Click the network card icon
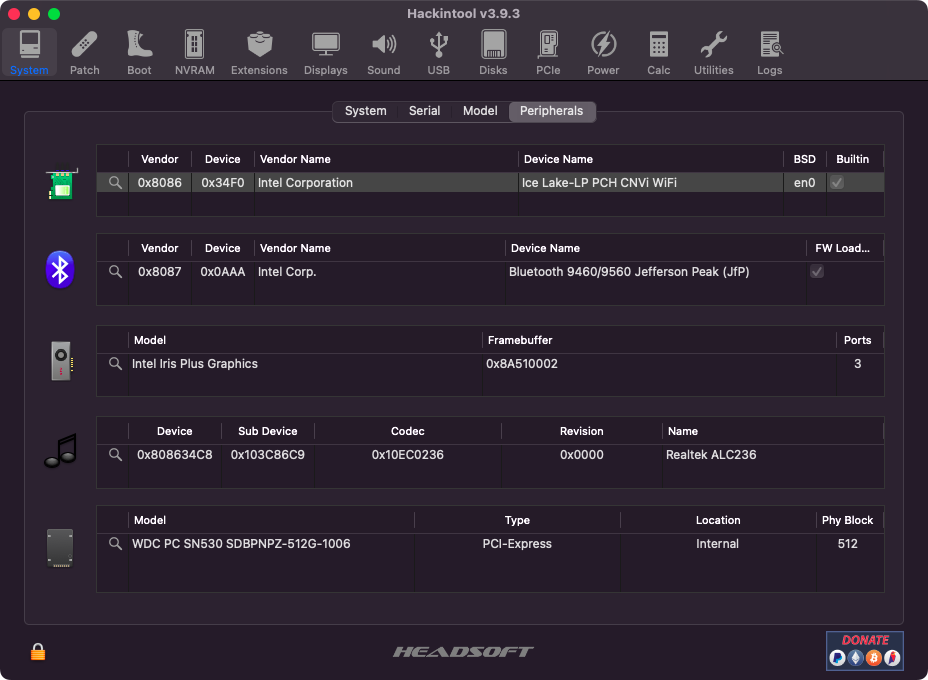The height and width of the screenshot is (680, 928). (61, 184)
